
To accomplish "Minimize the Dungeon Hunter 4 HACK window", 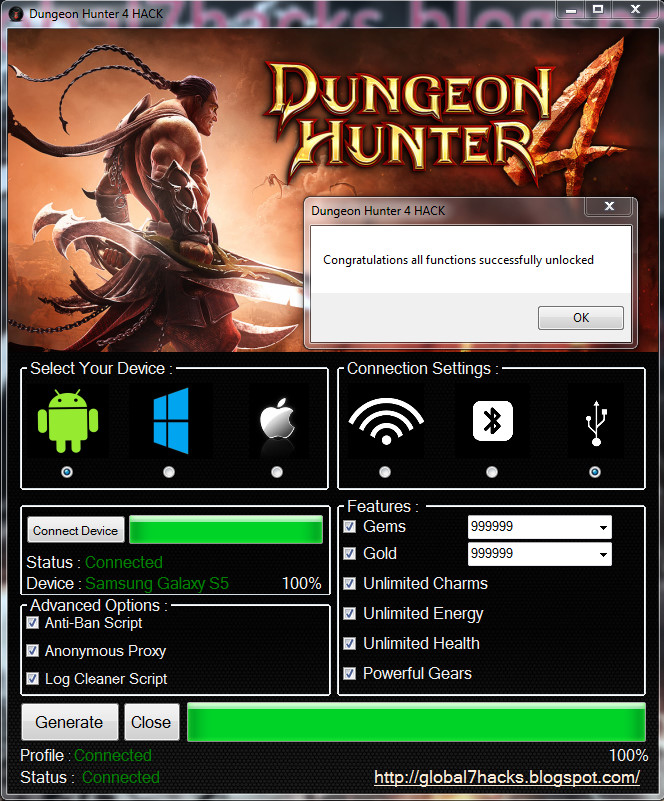I will (x=571, y=10).
